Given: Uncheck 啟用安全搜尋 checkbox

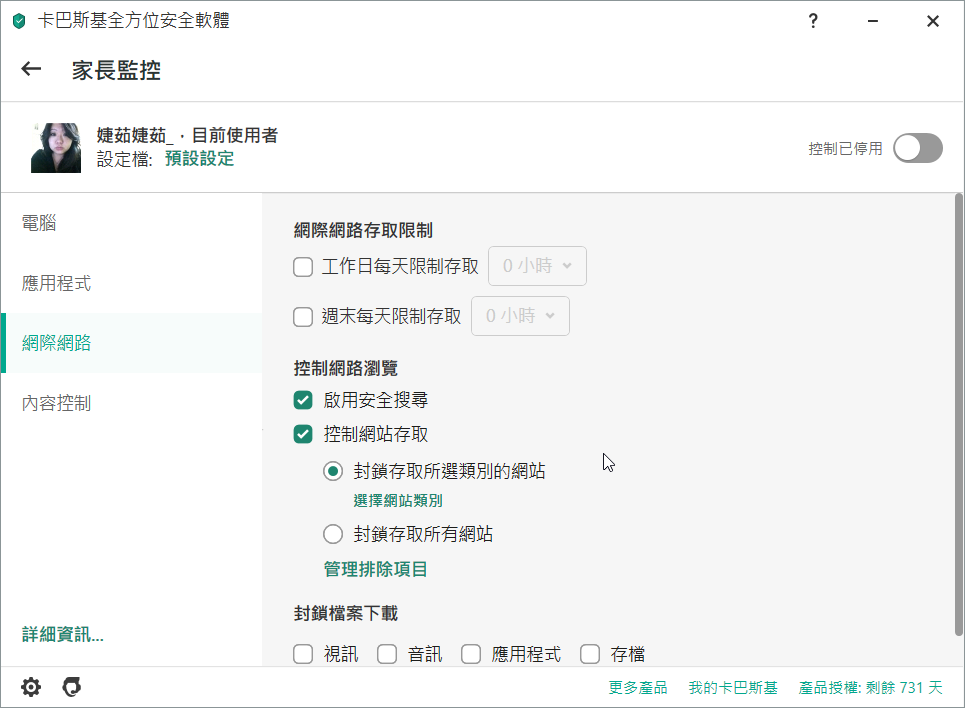Looking at the screenshot, I should pos(303,400).
